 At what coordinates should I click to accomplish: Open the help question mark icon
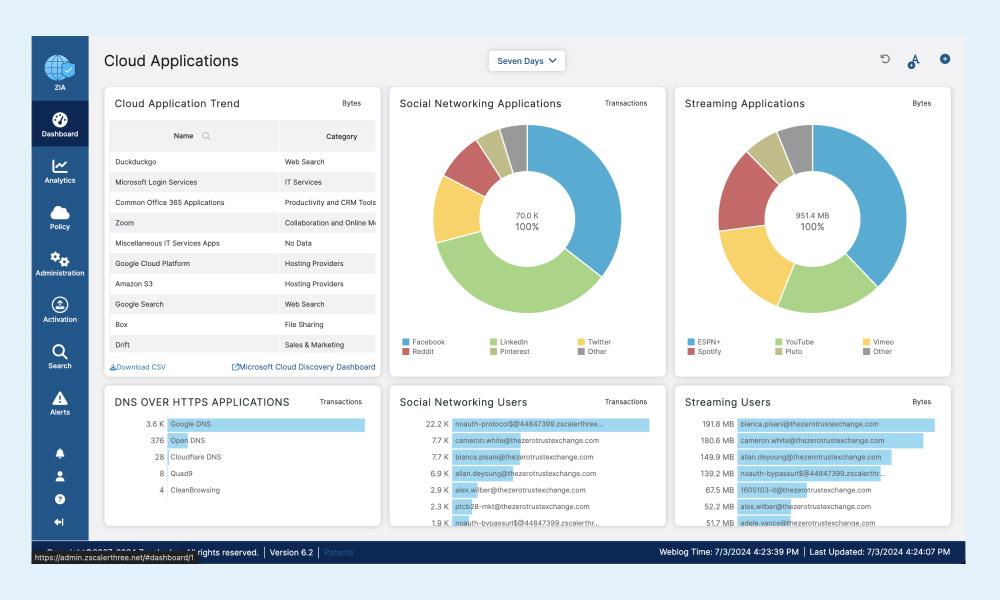(60, 499)
